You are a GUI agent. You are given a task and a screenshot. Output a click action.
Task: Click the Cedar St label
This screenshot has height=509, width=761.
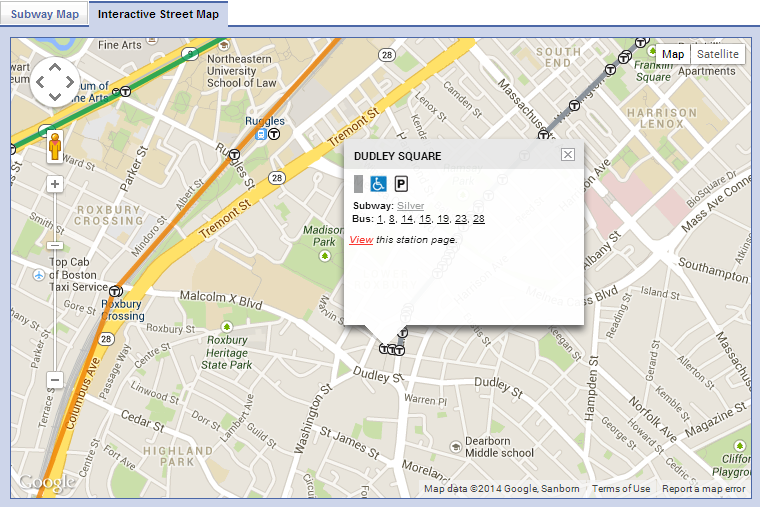pos(142,421)
